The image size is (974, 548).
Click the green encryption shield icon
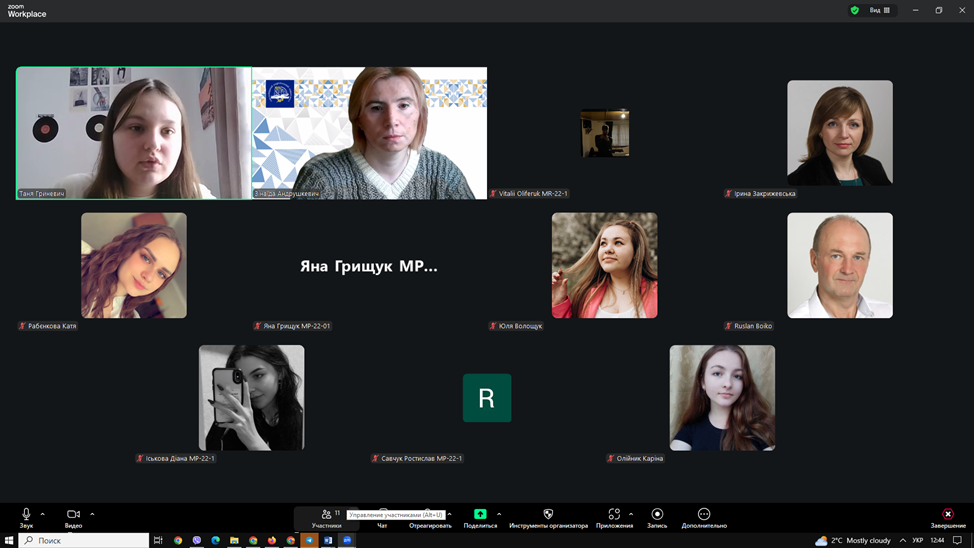(854, 10)
